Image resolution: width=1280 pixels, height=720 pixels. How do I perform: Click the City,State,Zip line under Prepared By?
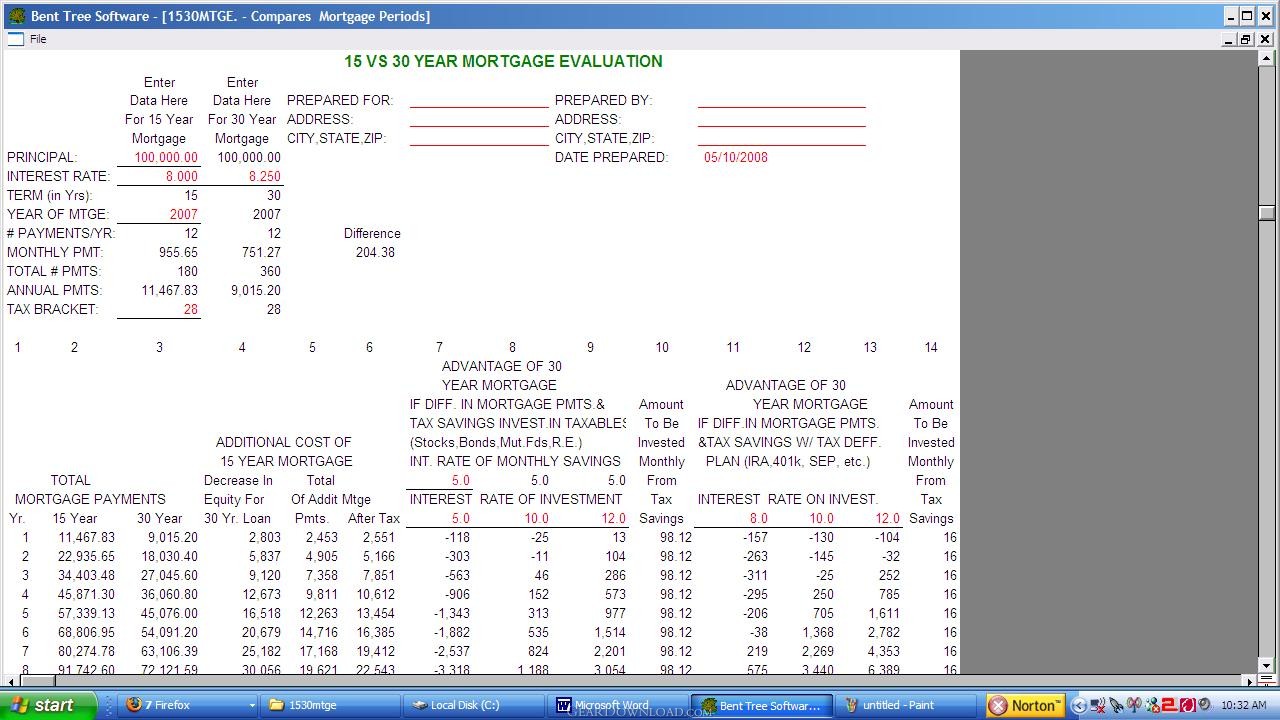tap(781, 138)
